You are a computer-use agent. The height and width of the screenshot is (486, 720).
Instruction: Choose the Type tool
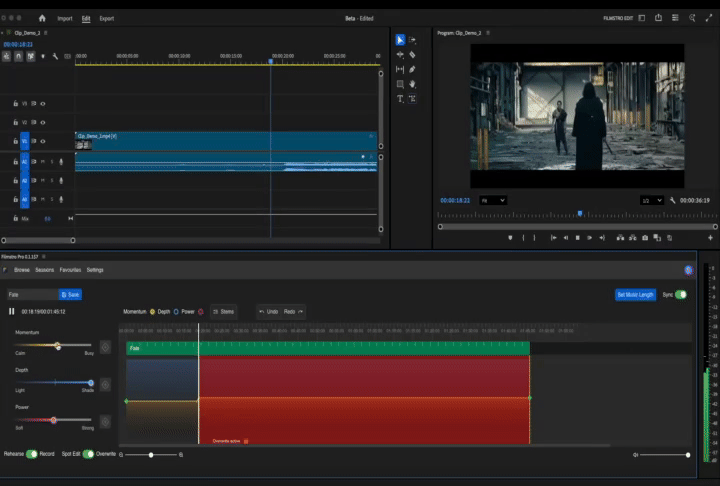tap(400, 99)
